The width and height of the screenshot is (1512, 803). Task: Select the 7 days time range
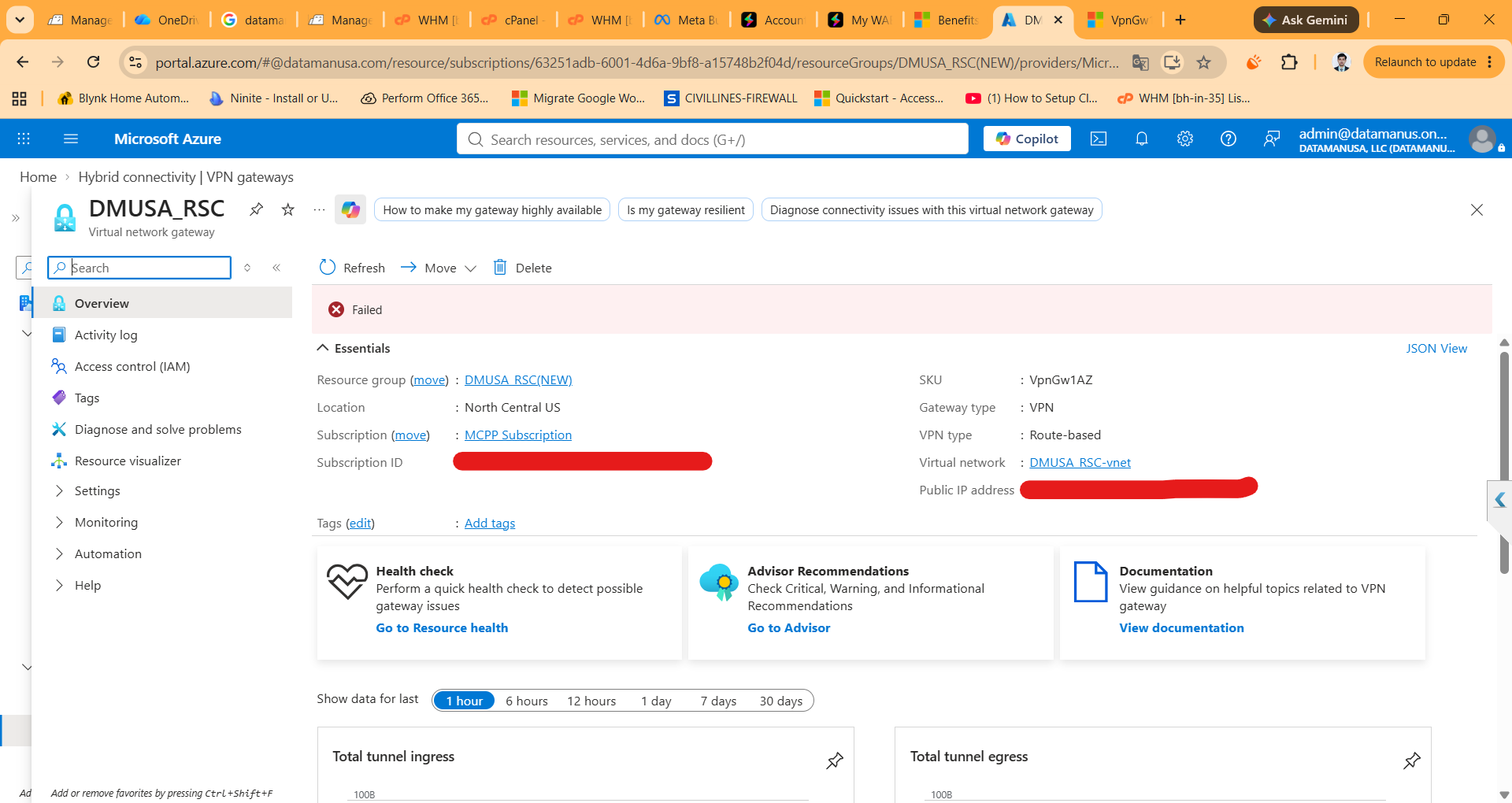[x=718, y=701]
